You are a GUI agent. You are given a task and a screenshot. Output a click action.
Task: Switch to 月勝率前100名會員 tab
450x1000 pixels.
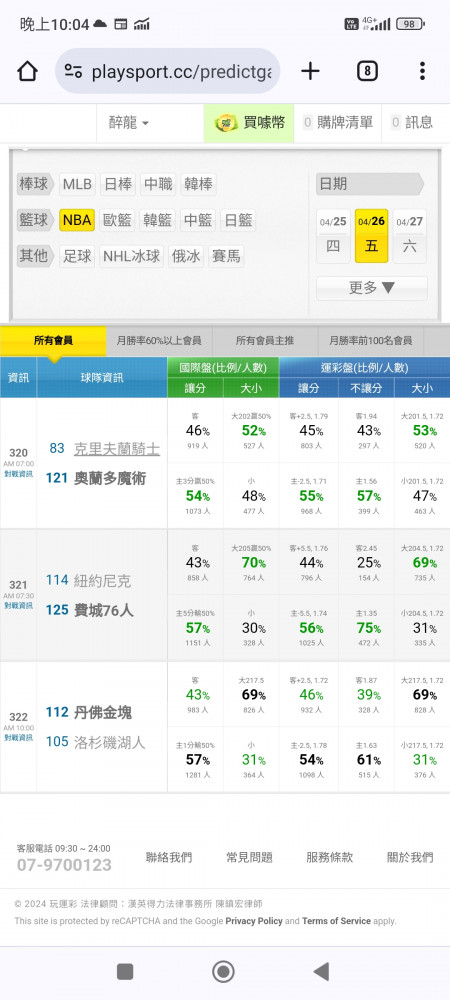(370, 341)
